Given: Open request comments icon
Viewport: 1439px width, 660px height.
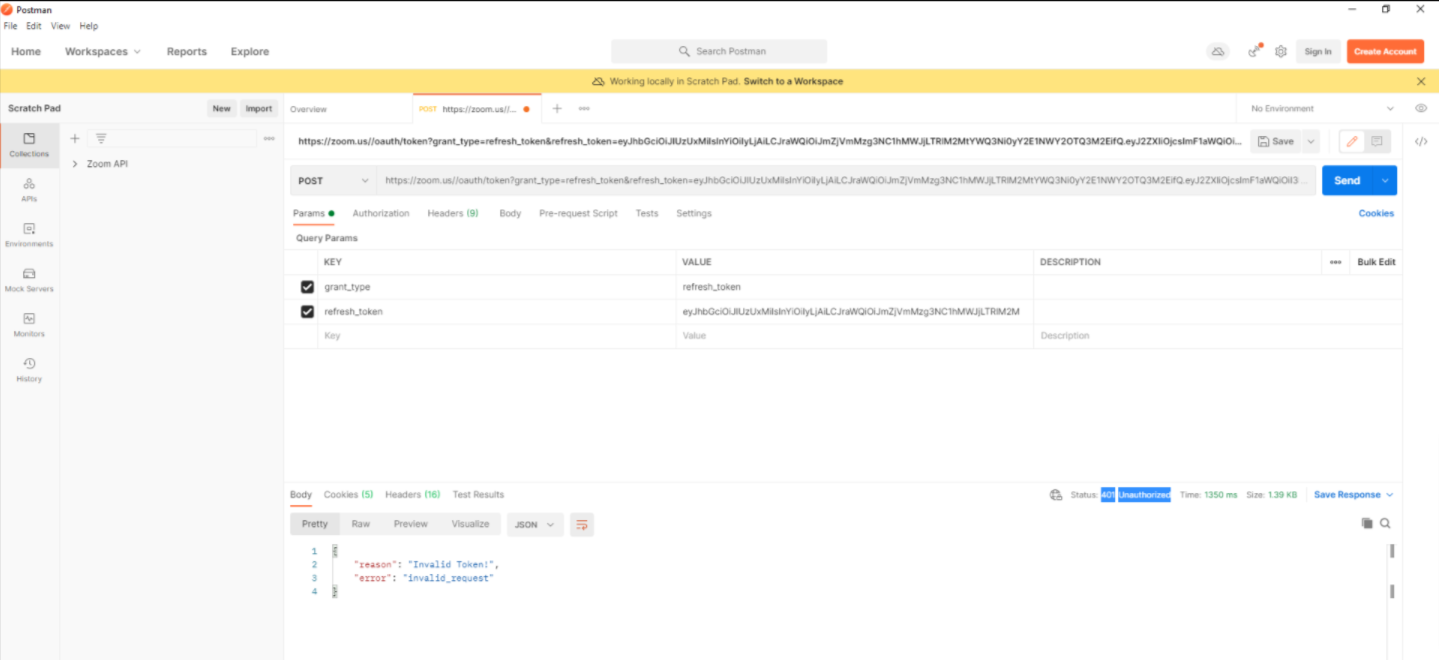Looking at the screenshot, I should point(1377,141).
